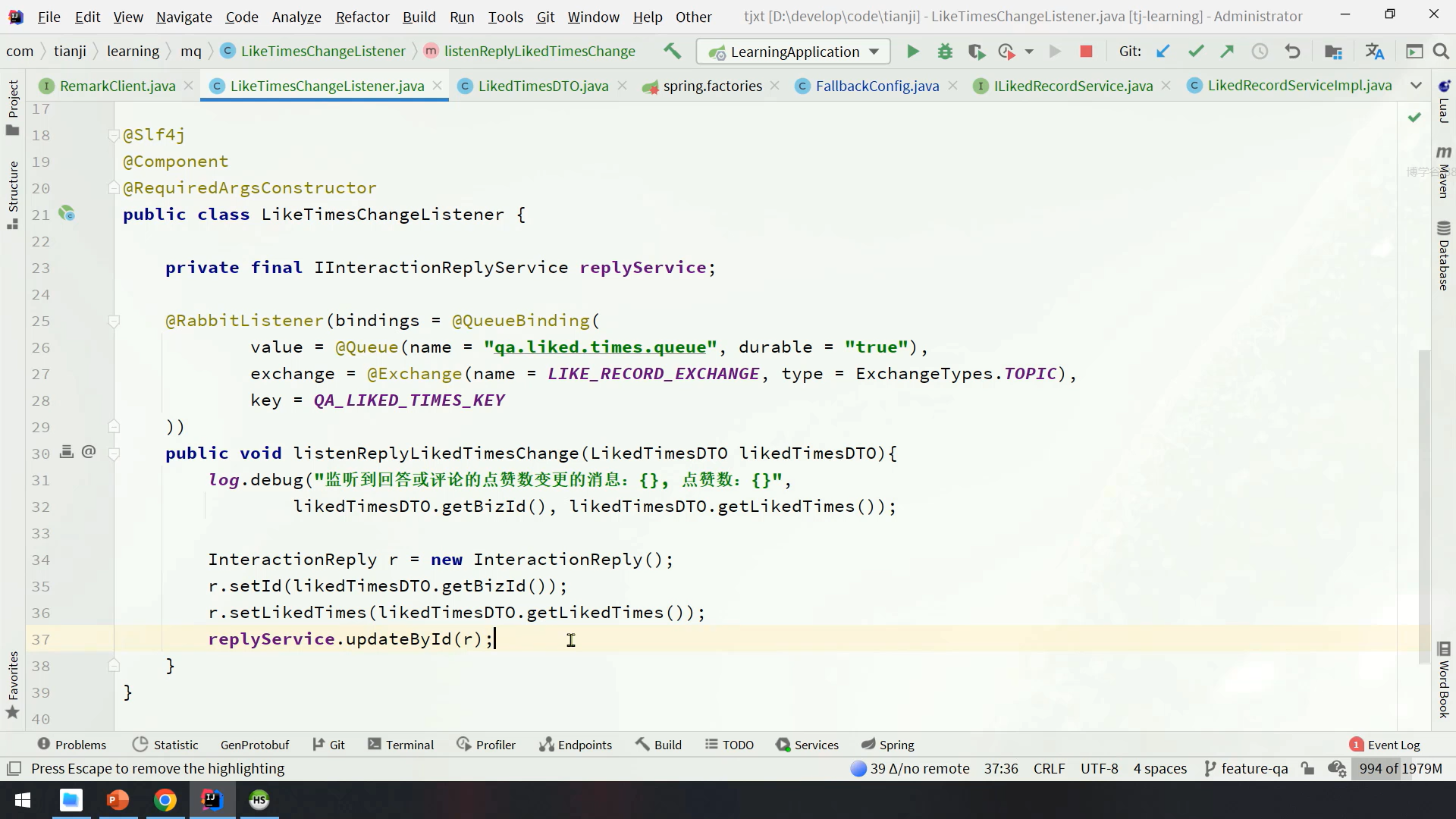Expand the hidden editor tabs chevron

point(1416,86)
